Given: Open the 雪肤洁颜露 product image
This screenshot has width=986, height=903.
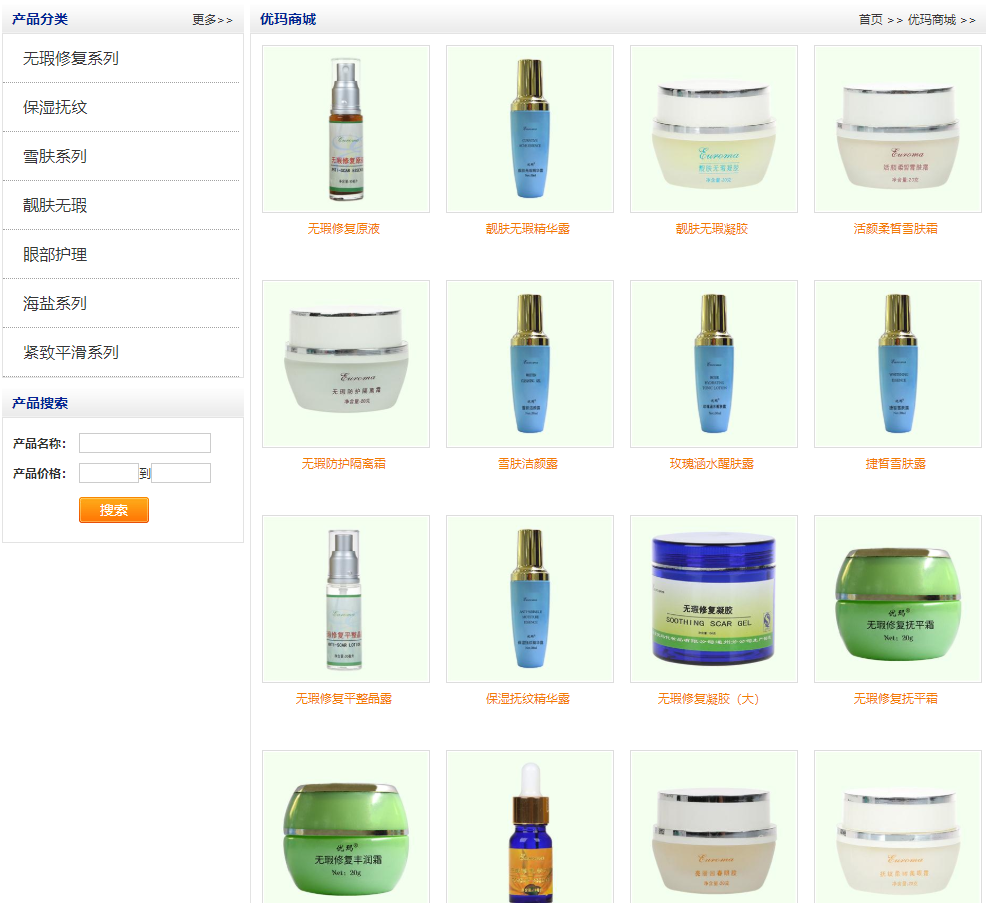Looking at the screenshot, I should coord(530,364).
